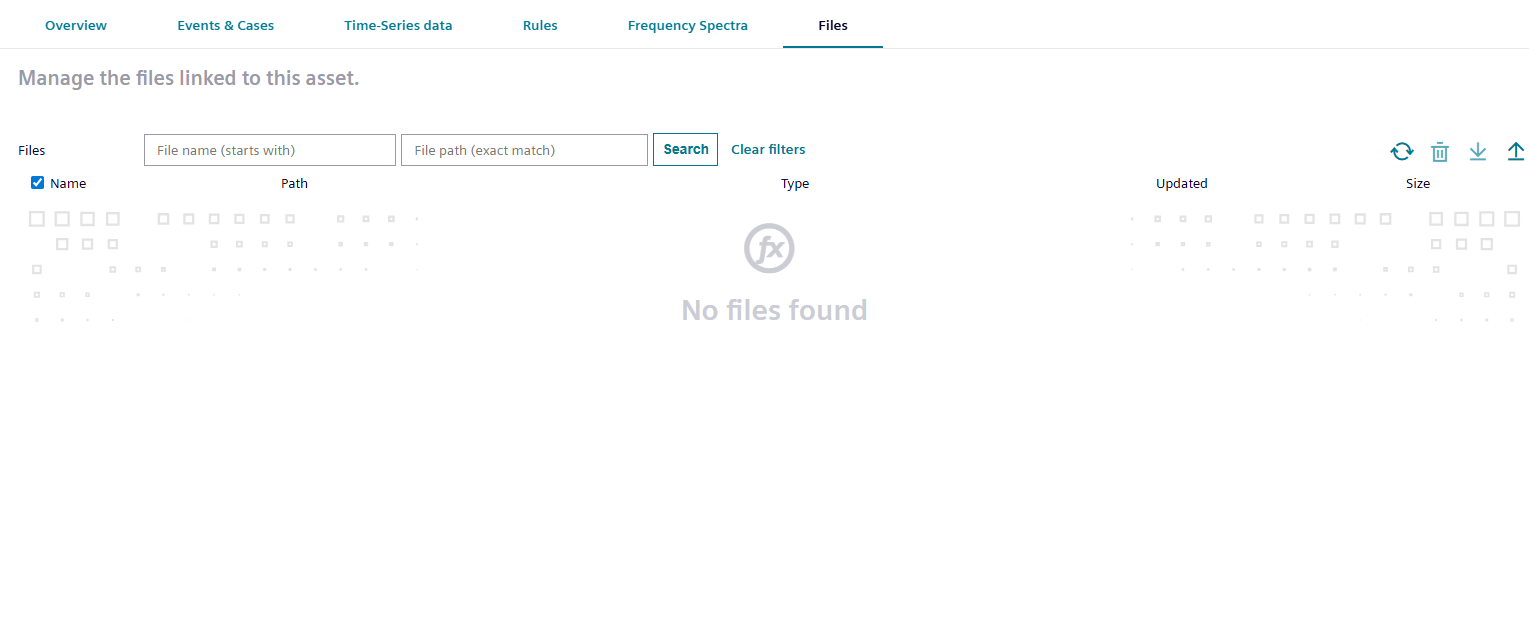Switch to Events & Cases tab
The width and height of the screenshot is (1529, 640).
pyautogui.click(x=225, y=25)
